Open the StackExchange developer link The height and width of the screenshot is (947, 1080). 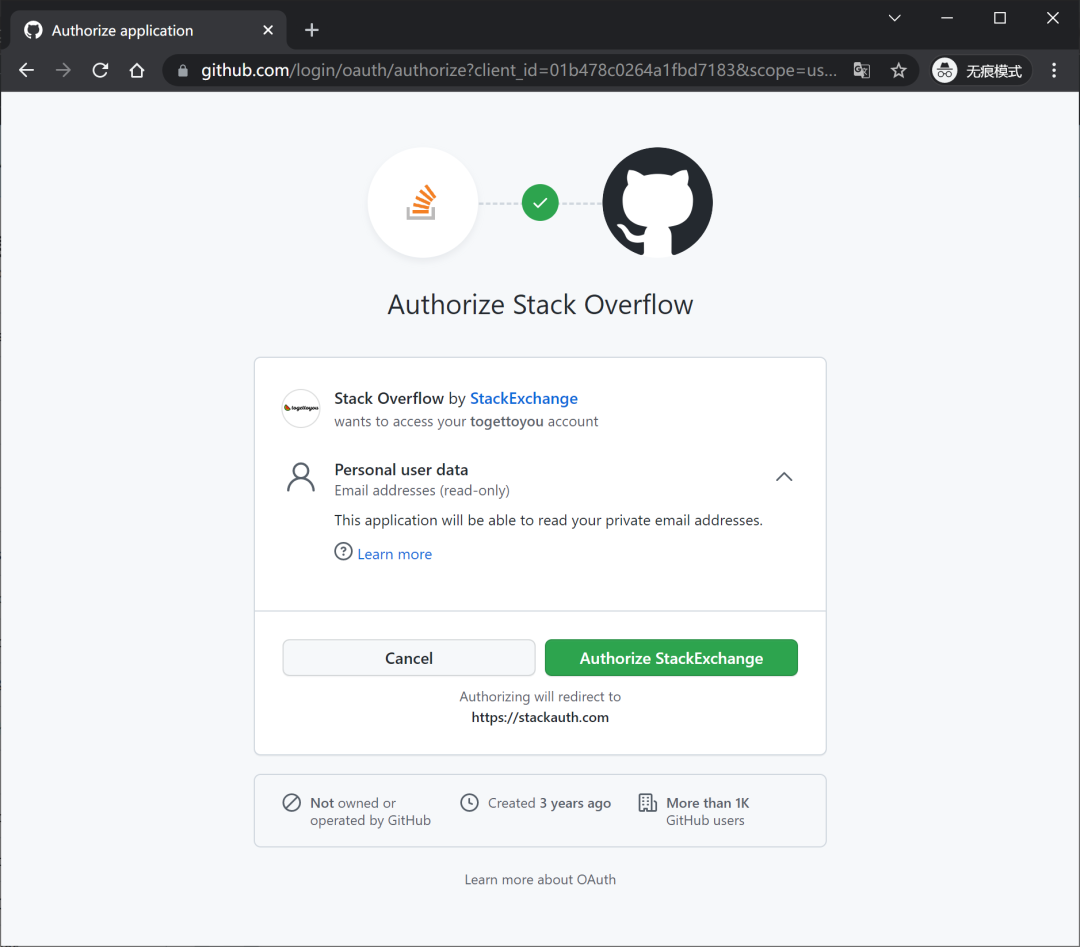pyautogui.click(x=523, y=399)
